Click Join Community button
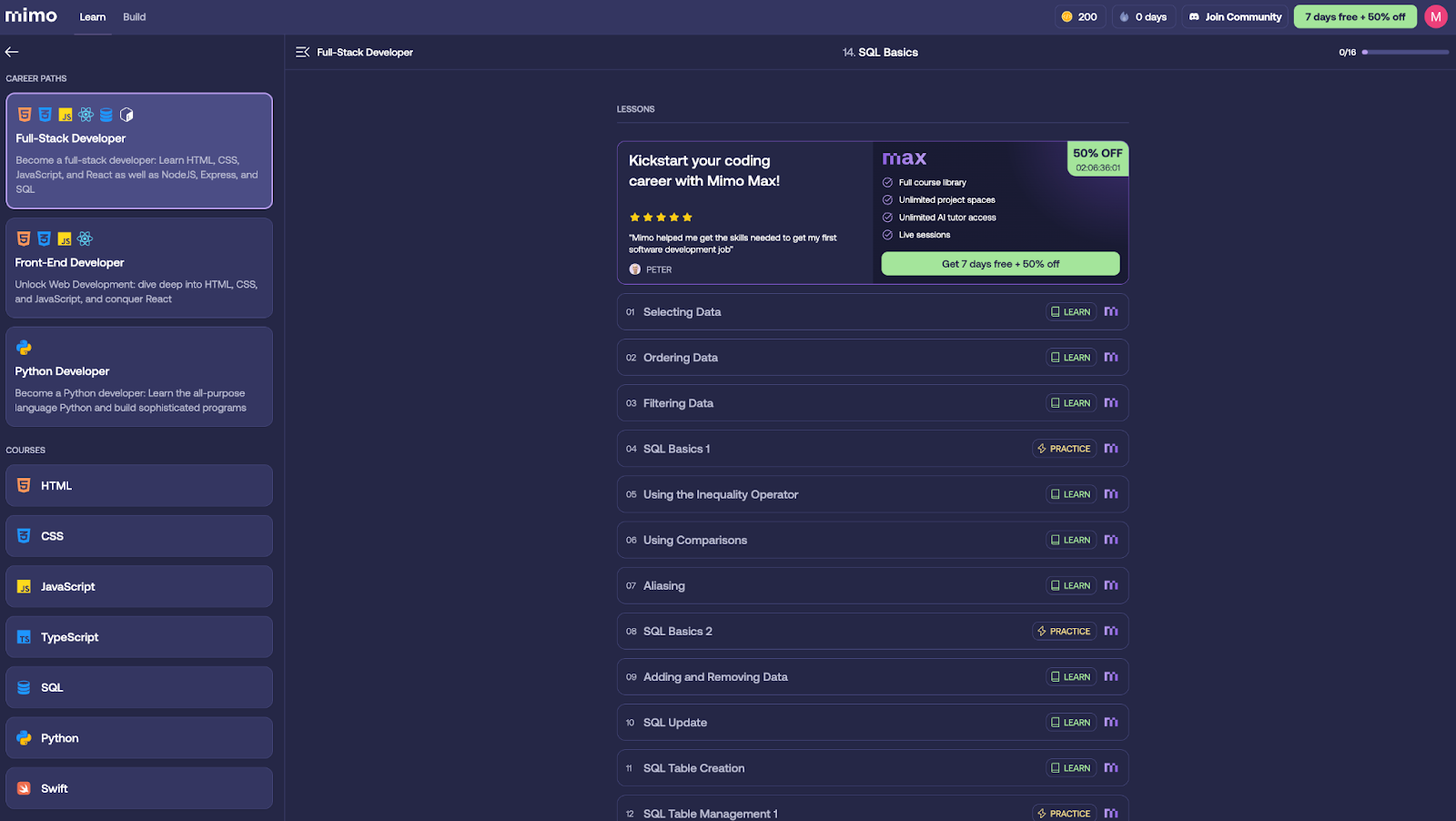1456x821 pixels. tap(1235, 16)
